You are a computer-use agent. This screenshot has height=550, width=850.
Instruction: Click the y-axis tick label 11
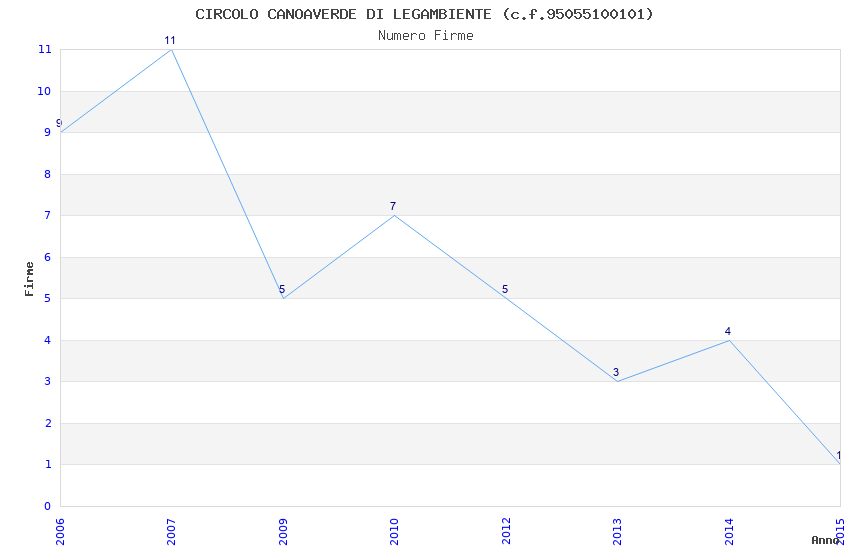point(44,49)
